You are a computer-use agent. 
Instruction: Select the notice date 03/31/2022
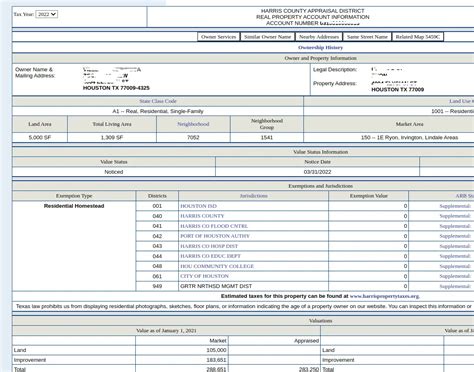[317, 172]
